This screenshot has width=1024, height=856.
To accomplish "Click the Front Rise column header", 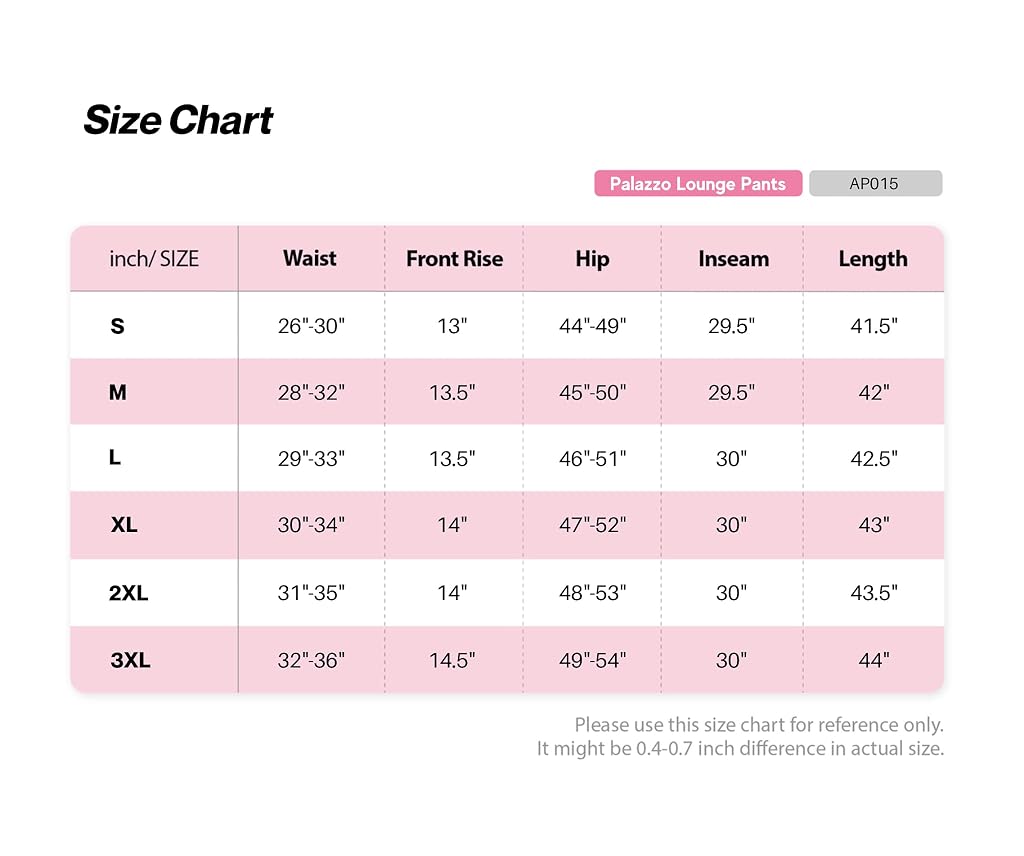I will point(455,259).
